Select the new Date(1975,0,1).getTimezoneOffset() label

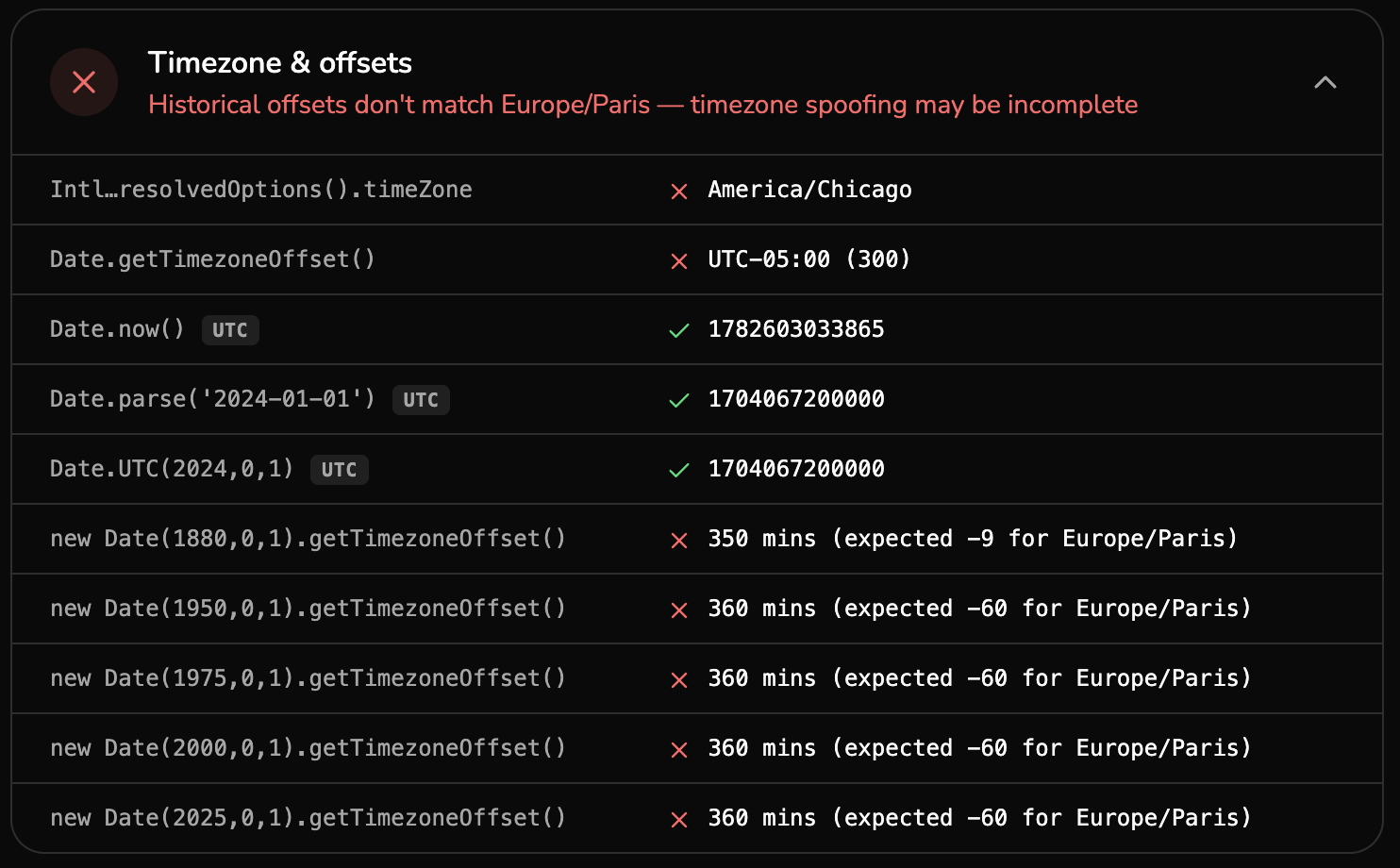coord(308,678)
